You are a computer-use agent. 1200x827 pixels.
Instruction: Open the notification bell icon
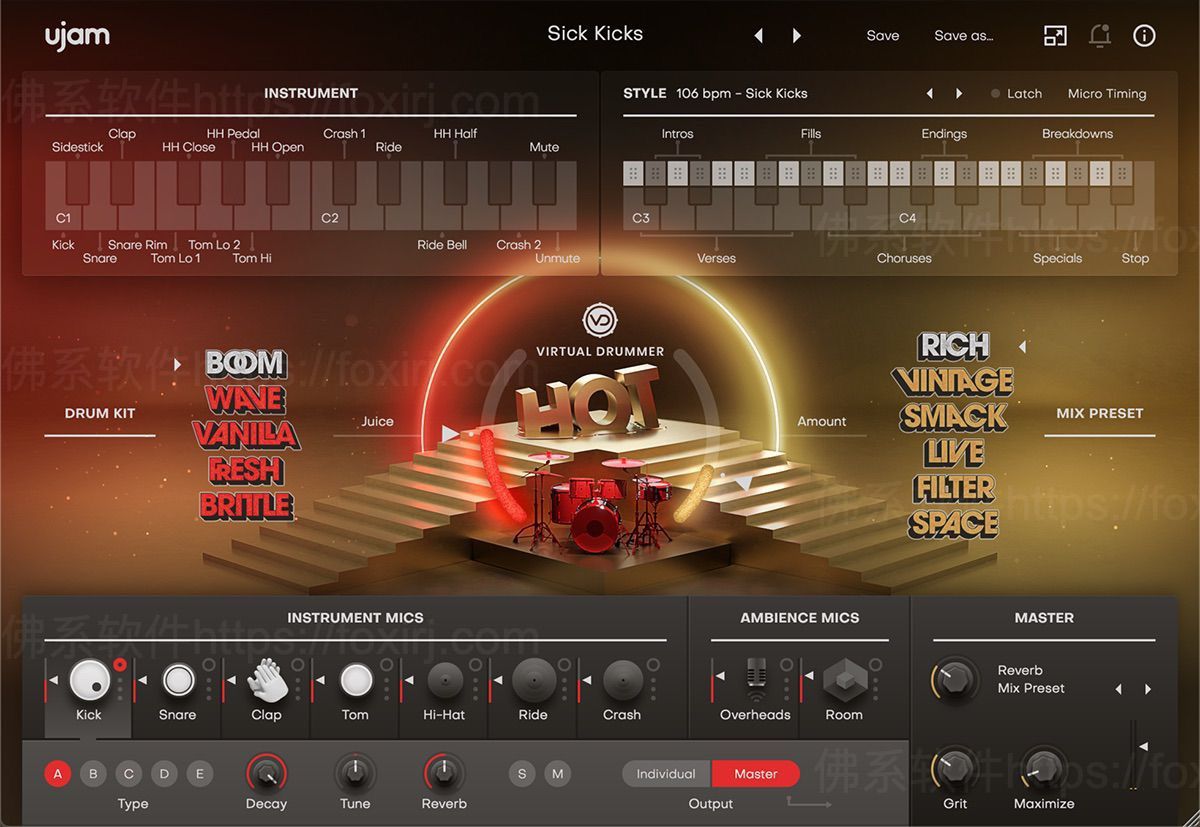point(1099,35)
